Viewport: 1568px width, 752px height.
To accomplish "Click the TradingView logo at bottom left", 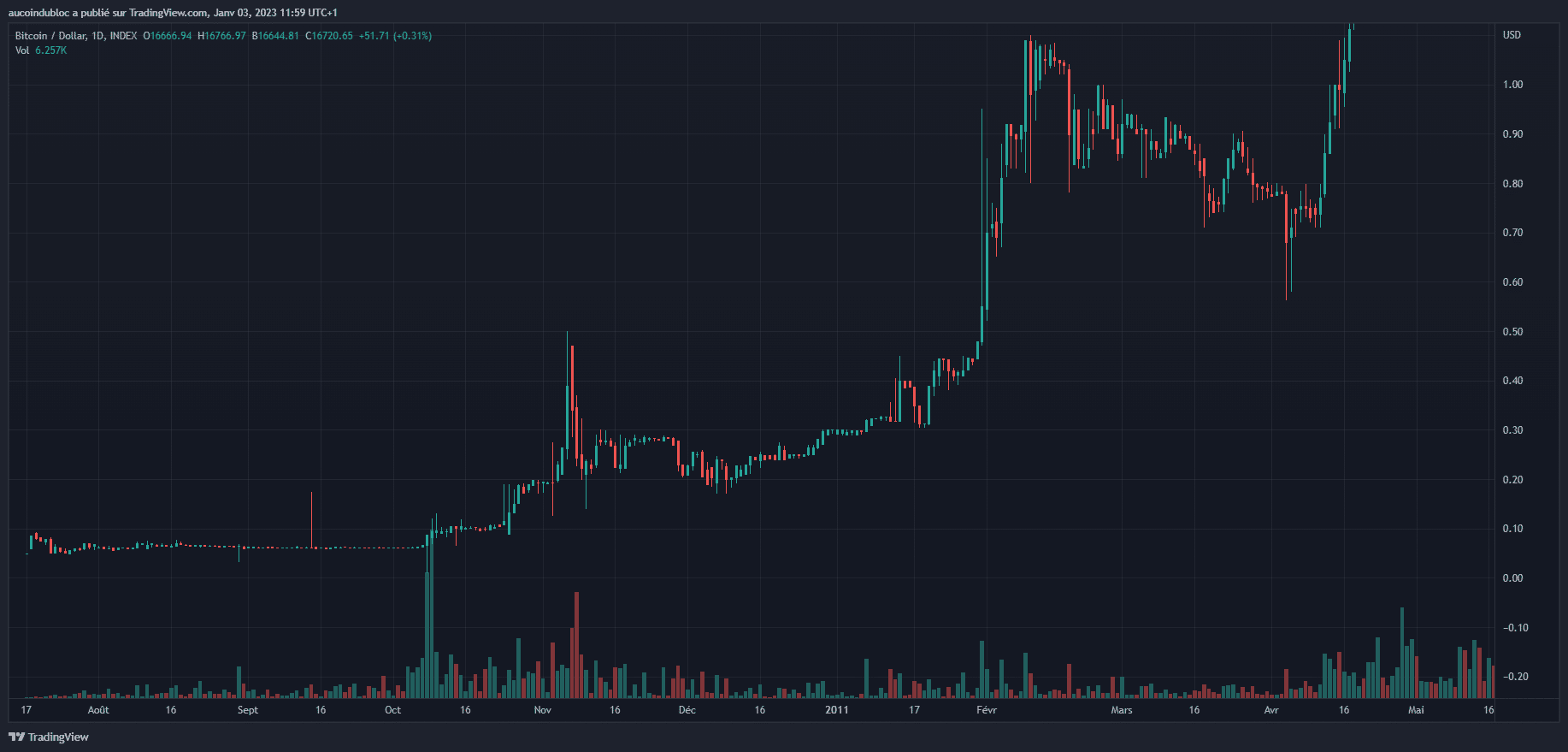I will (x=49, y=737).
